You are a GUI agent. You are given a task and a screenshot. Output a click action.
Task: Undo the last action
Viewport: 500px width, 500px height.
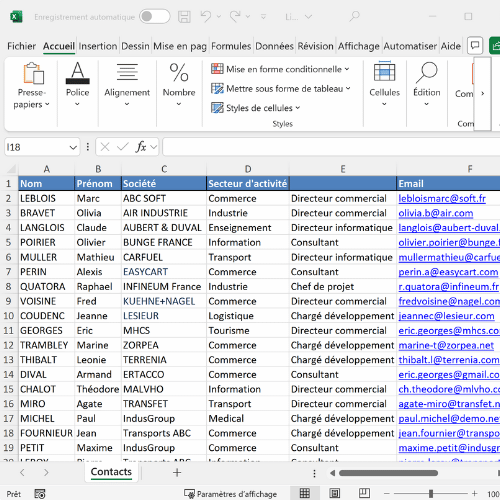[206, 16]
